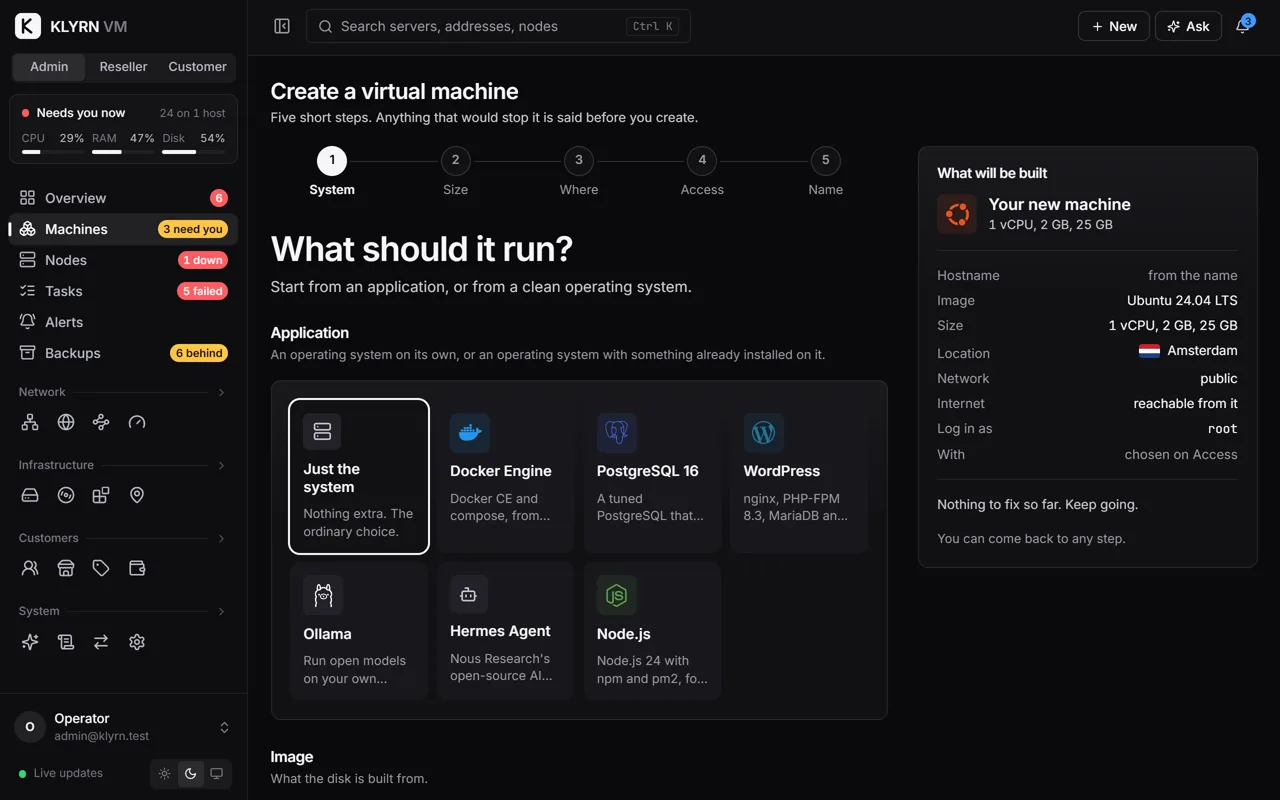Click the RAM usage bar
Viewport: 1280px width, 800px height.
[x=123, y=152]
